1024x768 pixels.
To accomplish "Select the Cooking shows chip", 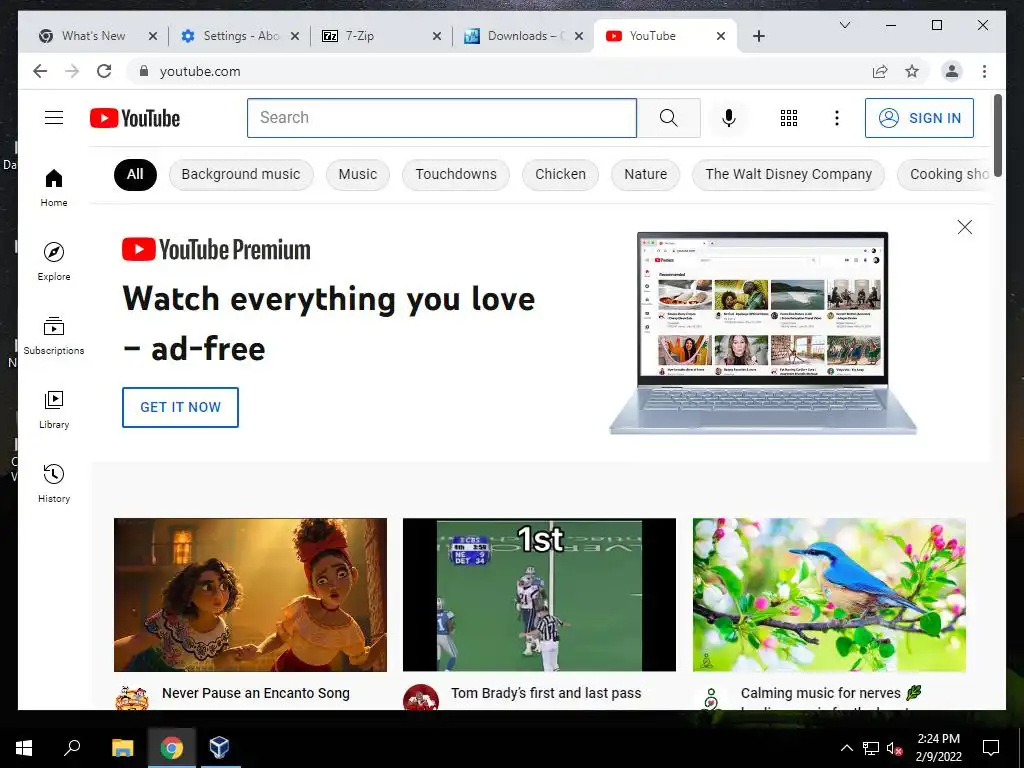I will (944, 174).
